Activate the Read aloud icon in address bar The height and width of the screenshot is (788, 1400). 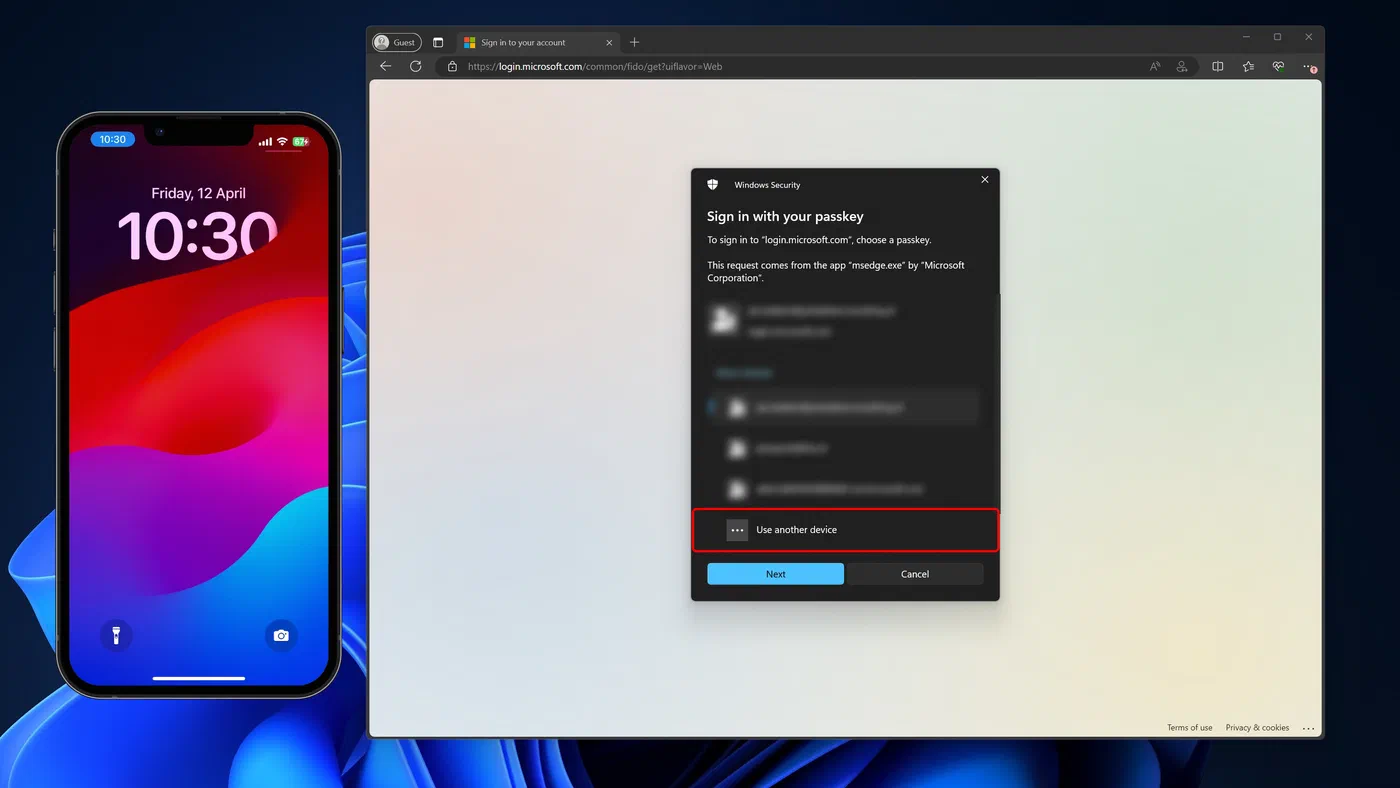1155,67
